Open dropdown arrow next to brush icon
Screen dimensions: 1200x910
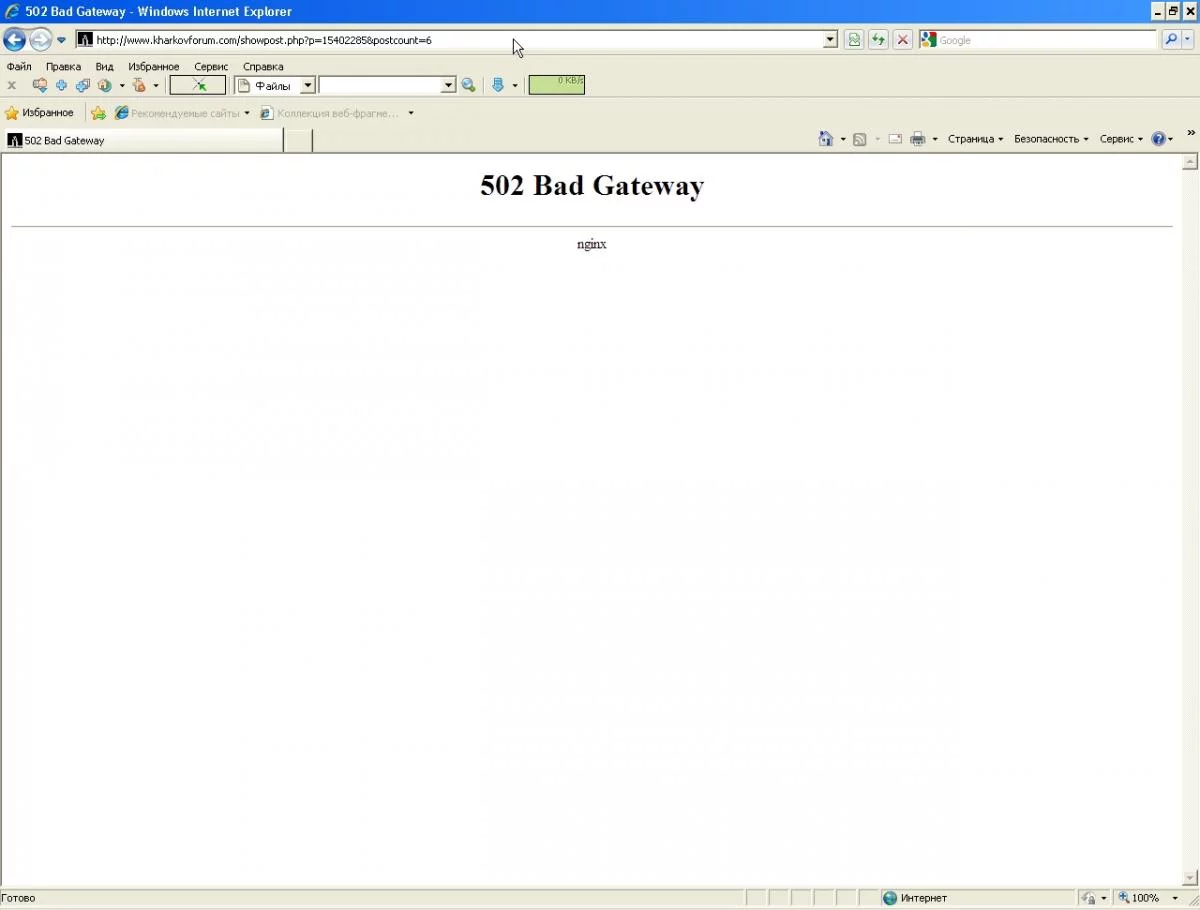point(156,86)
